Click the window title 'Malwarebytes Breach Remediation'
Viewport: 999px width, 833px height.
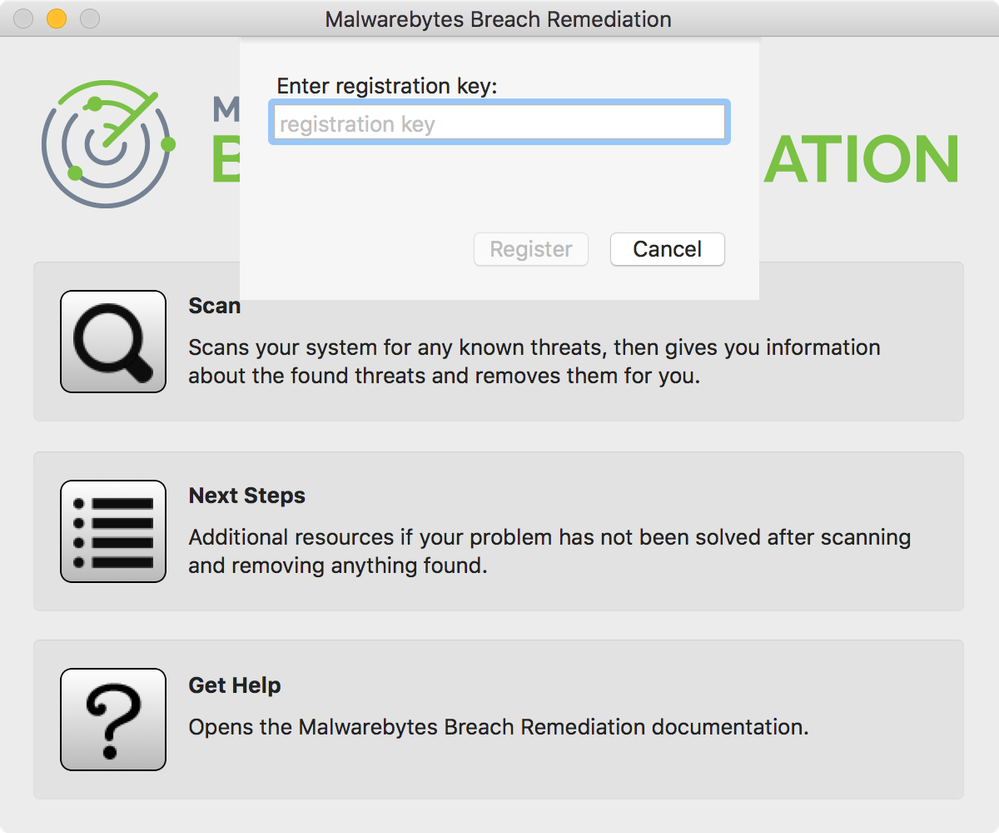[x=498, y=19]
